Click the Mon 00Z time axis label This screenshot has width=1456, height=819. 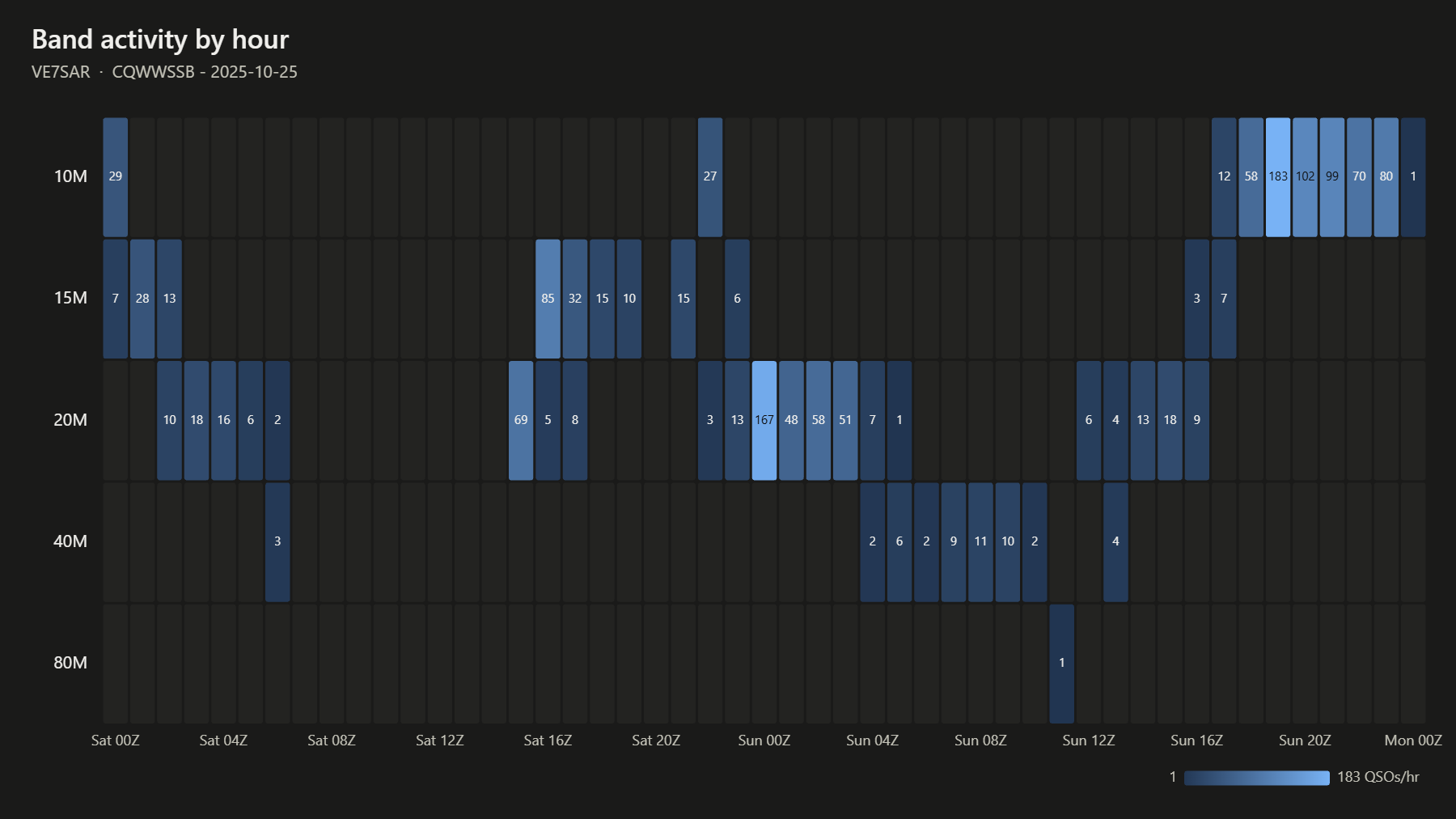point(1413,740)
